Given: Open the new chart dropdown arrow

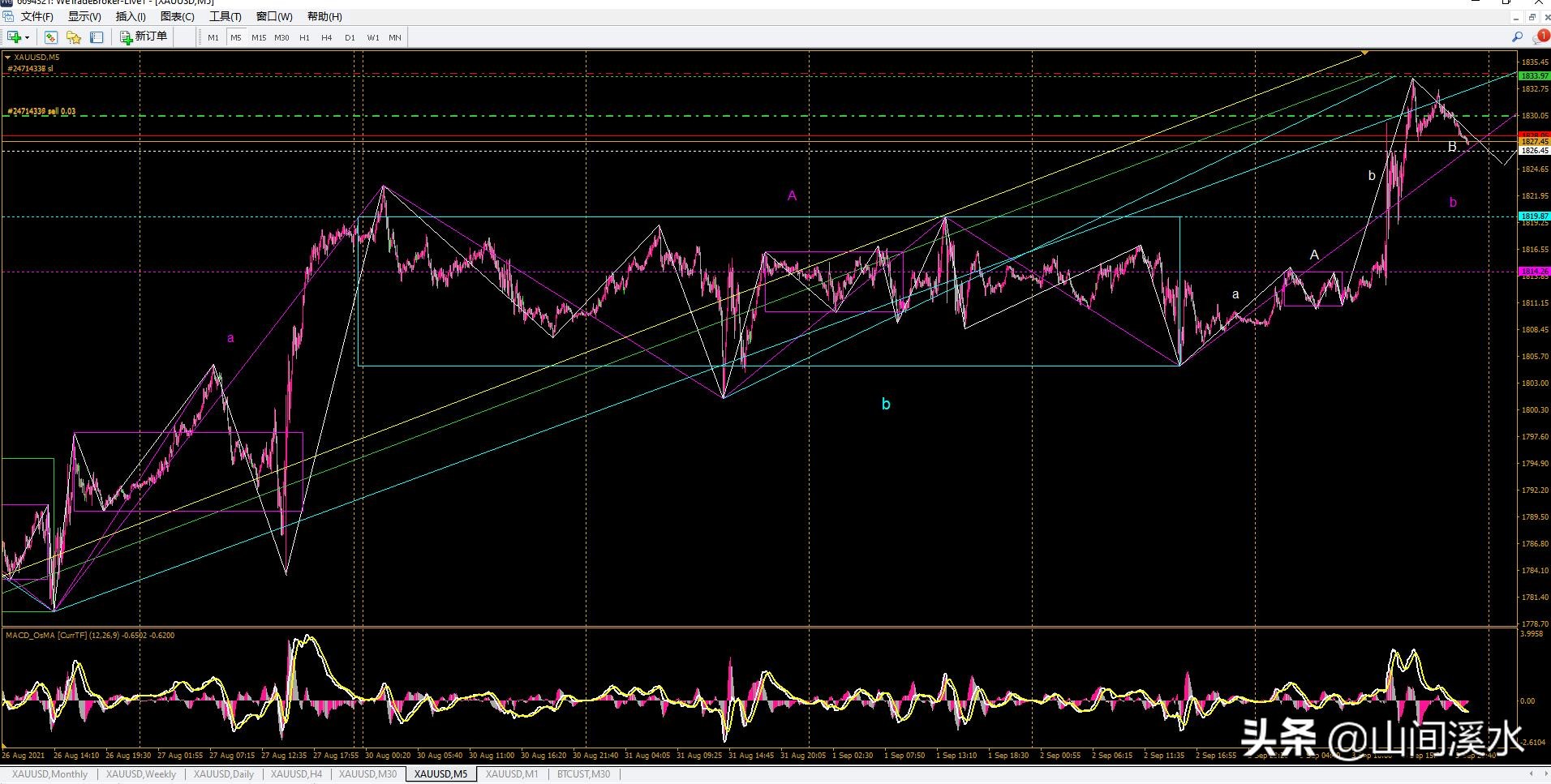Looking at the screenshot, I should click(27, 37).
